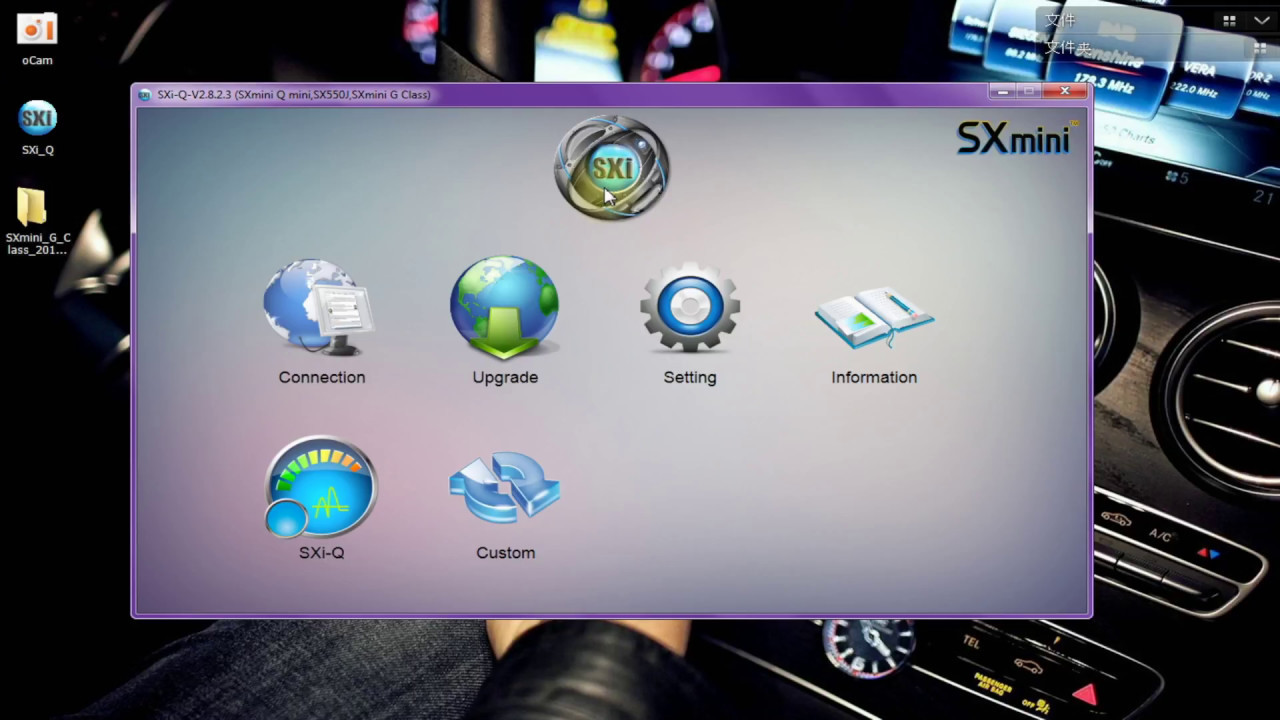Close the SXi-Q window
Viewport: 1280px width, 720px height.
[x=1065, y=92]
